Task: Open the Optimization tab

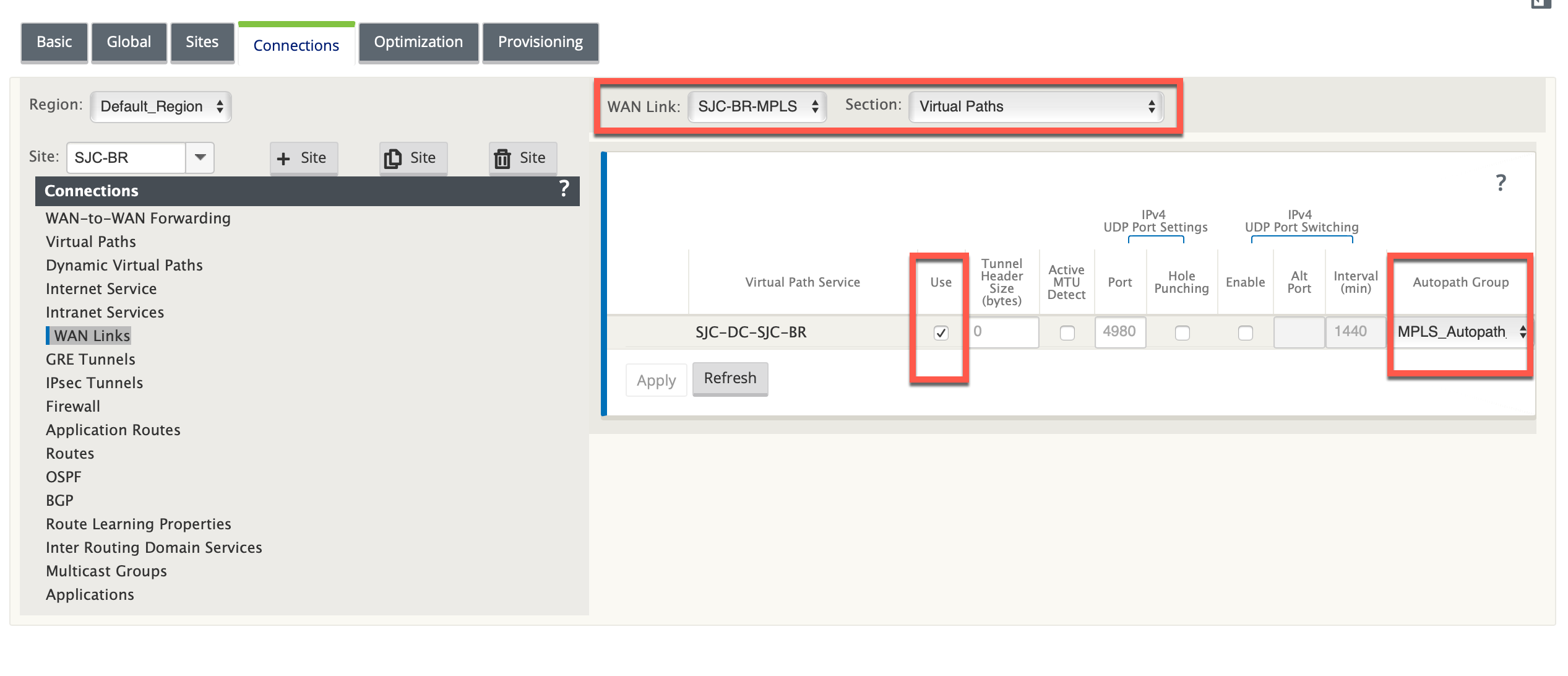Action: tap(418, 42)
